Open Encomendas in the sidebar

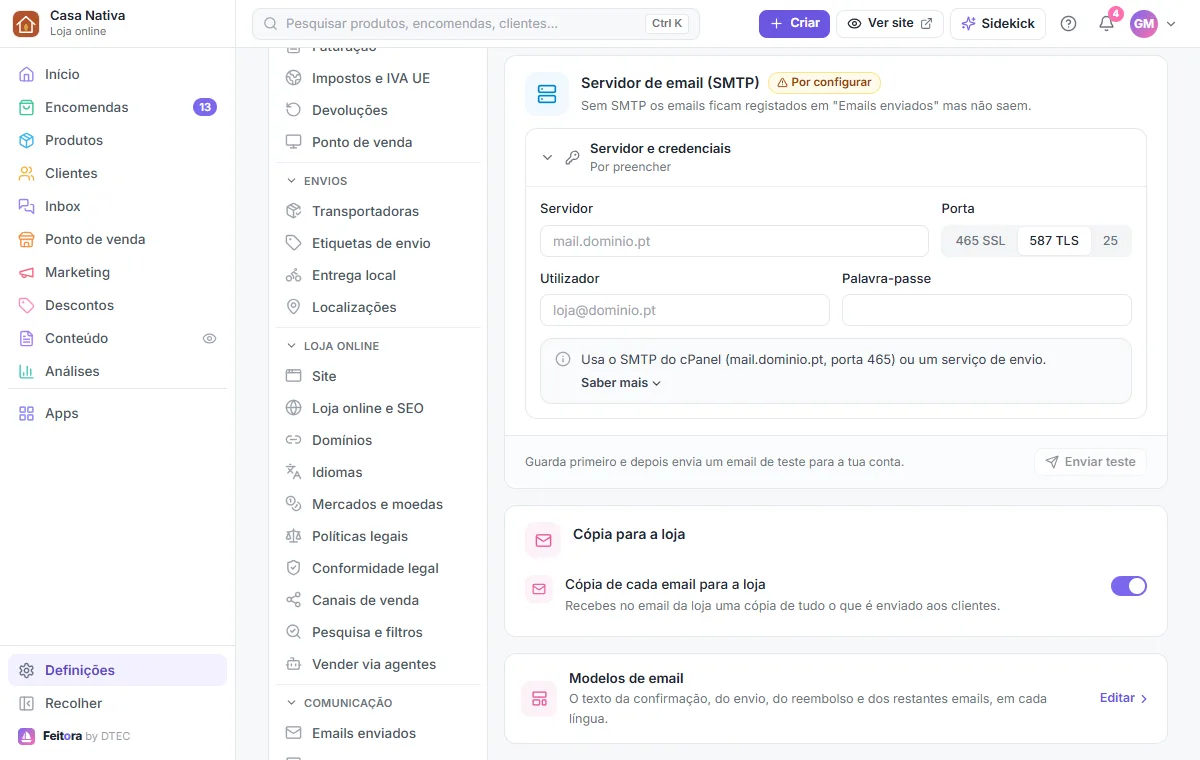tap(117, 107)
